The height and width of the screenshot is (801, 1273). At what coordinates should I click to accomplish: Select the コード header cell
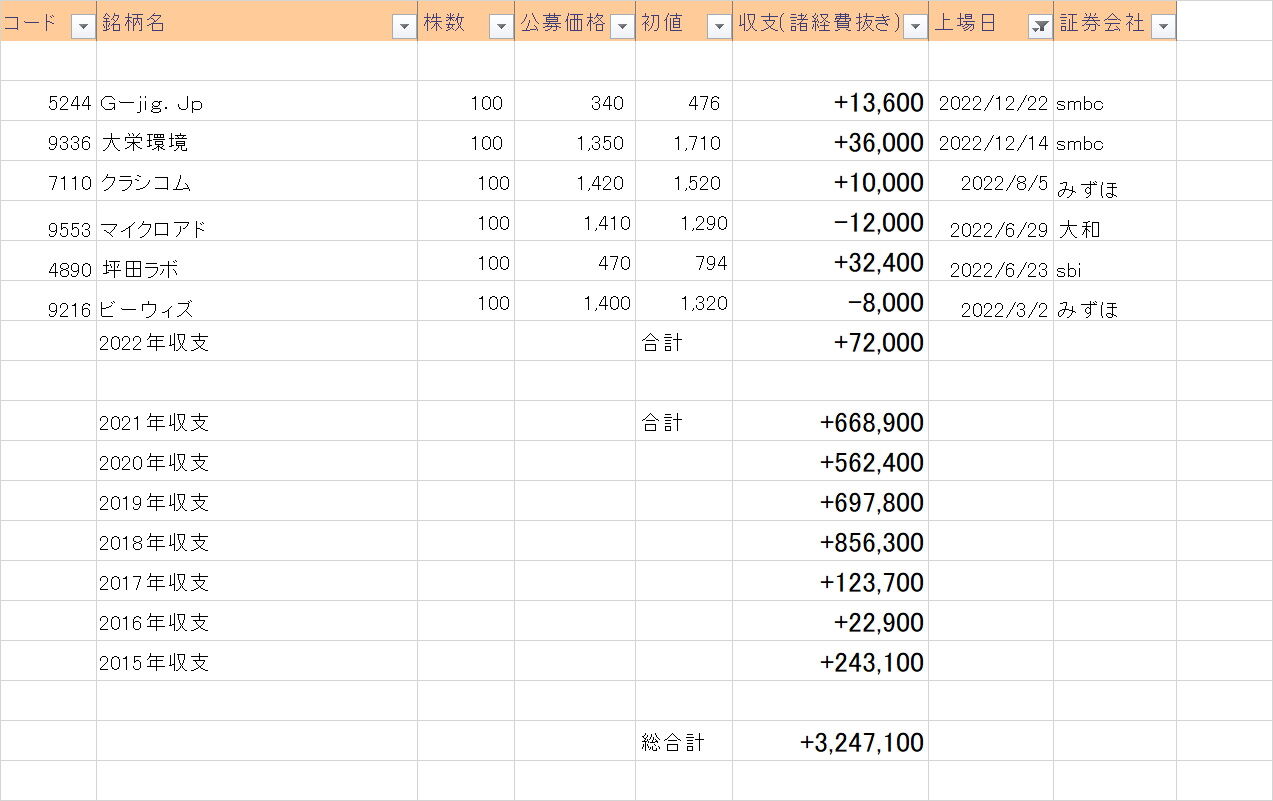tap(48, 20)
